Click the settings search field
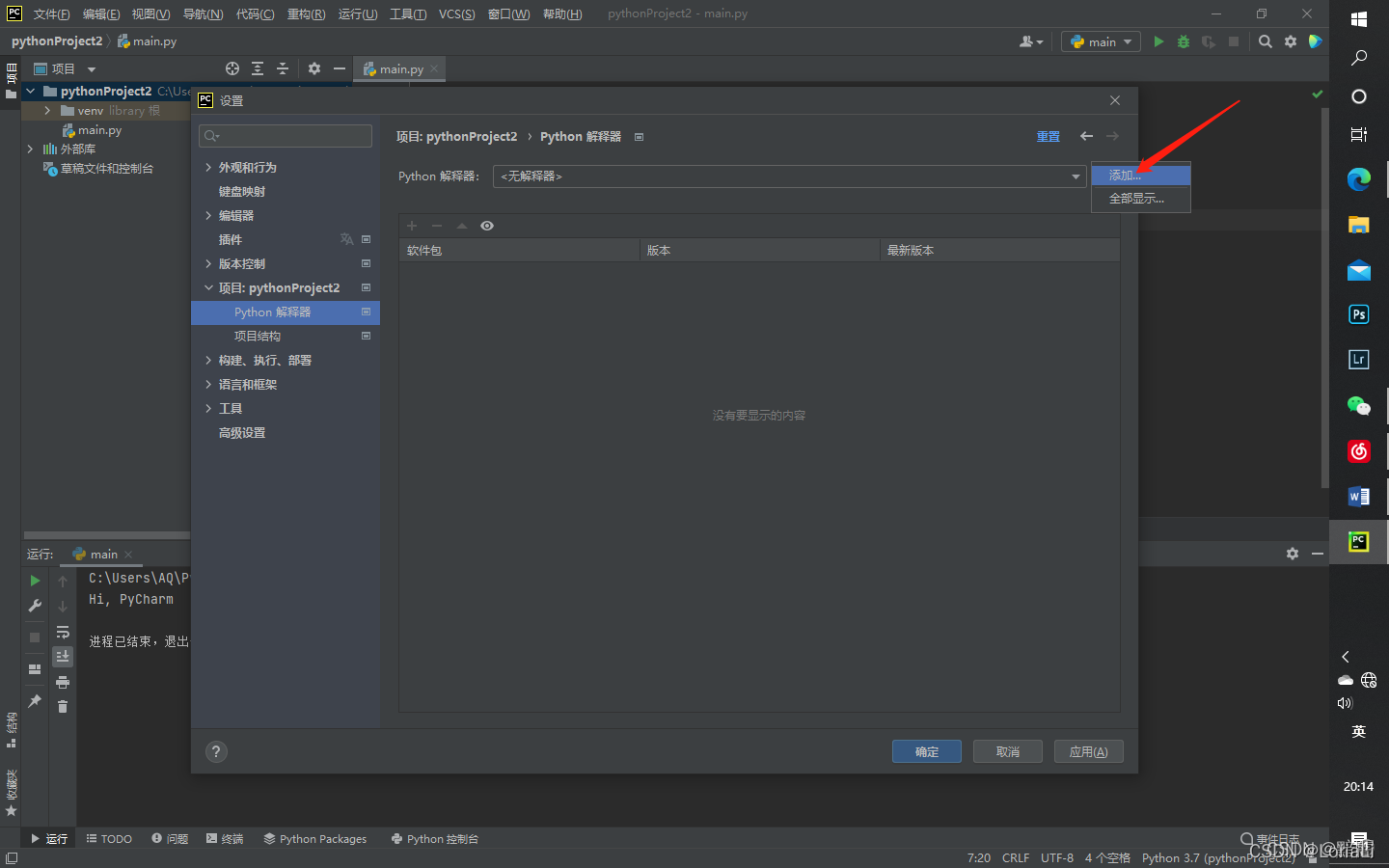 coord(286,136)
